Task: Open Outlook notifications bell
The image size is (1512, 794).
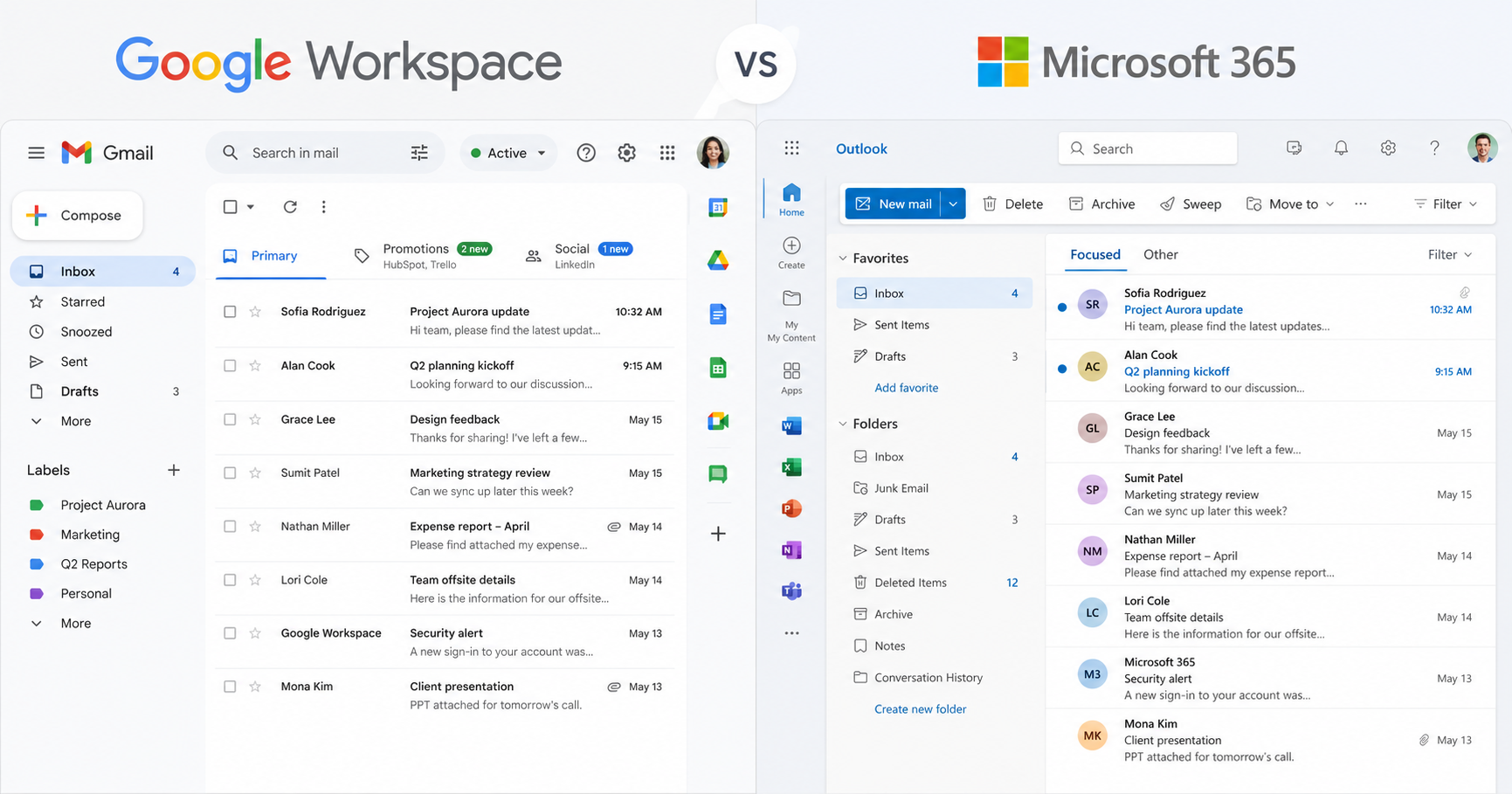Action: coord(1341,148)
